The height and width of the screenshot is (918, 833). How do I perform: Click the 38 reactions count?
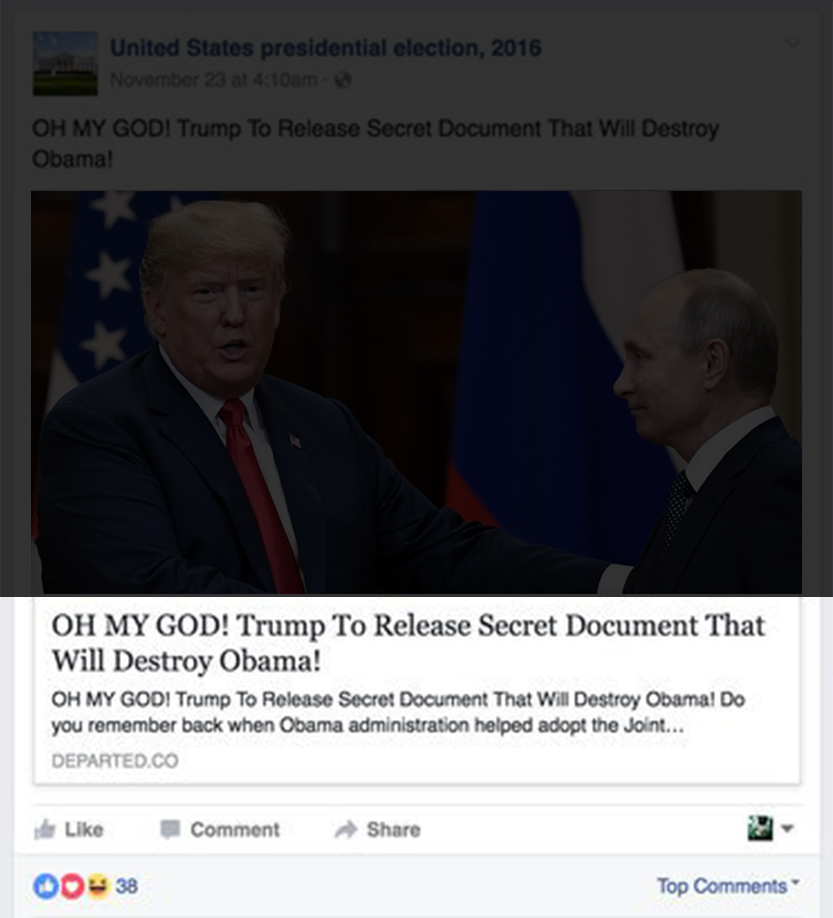coord(126,886)
